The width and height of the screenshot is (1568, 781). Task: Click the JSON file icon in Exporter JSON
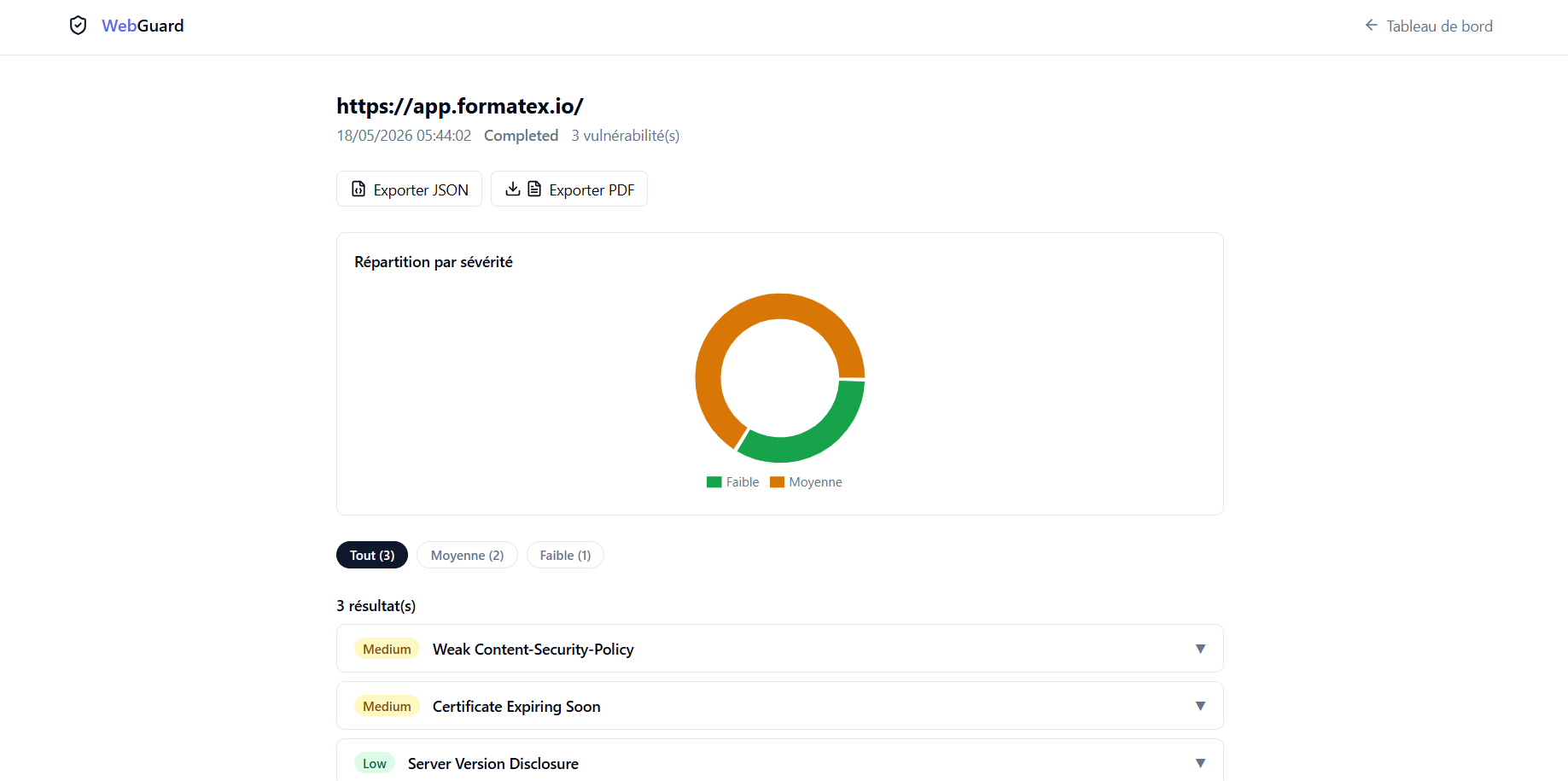(x=358, y=189)
